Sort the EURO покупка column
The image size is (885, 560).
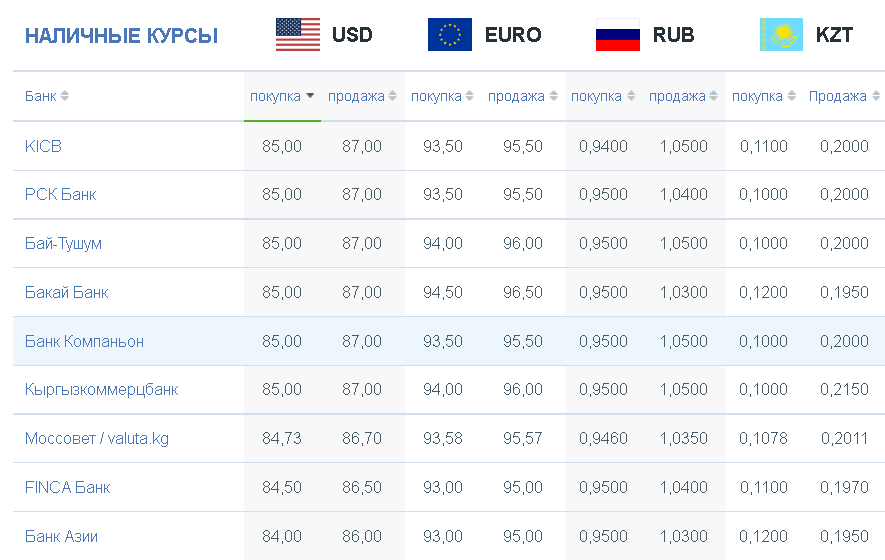(470, 96)
